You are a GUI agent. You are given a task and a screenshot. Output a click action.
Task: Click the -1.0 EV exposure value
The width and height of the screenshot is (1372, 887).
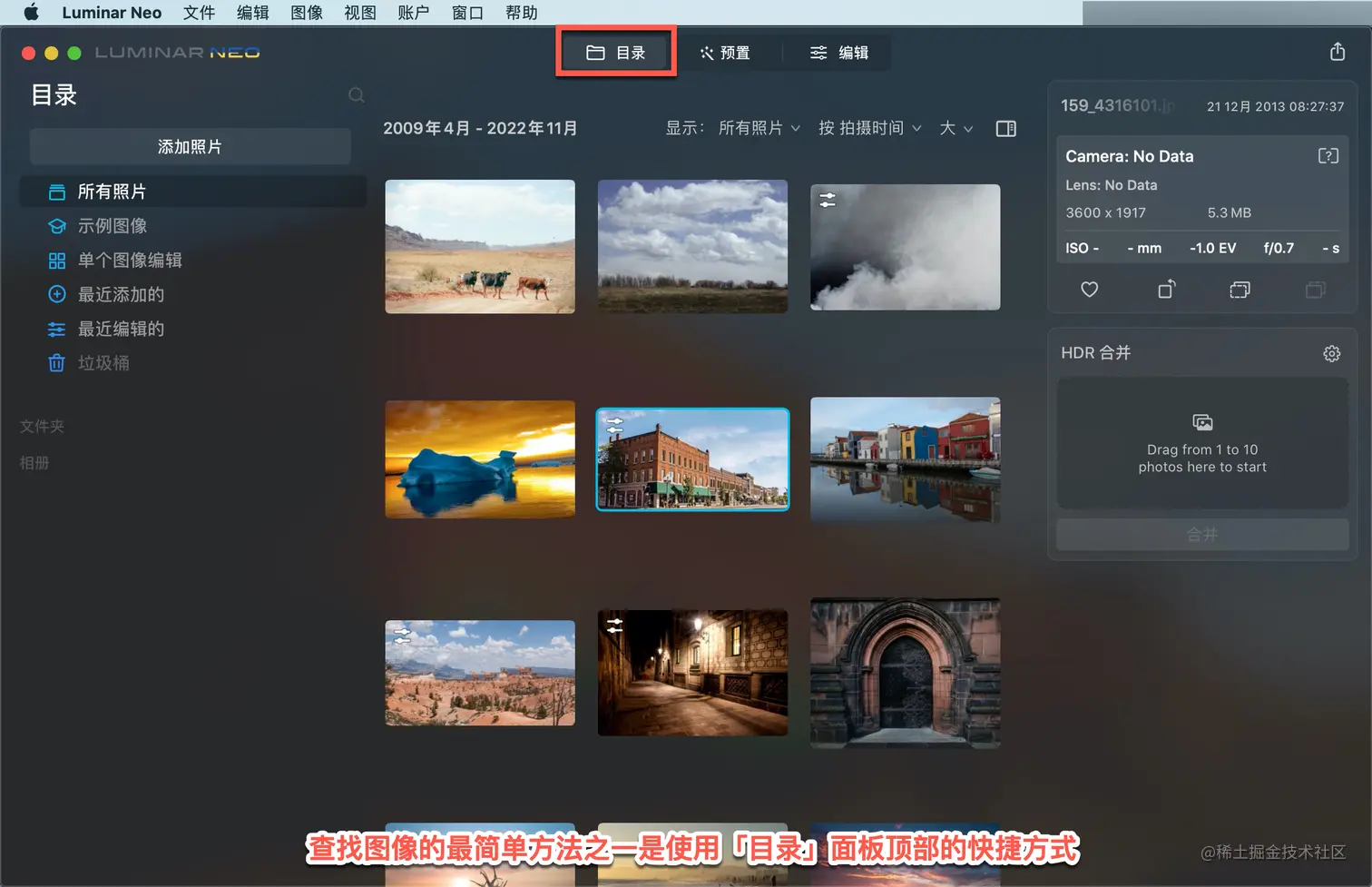point(1212,248)
